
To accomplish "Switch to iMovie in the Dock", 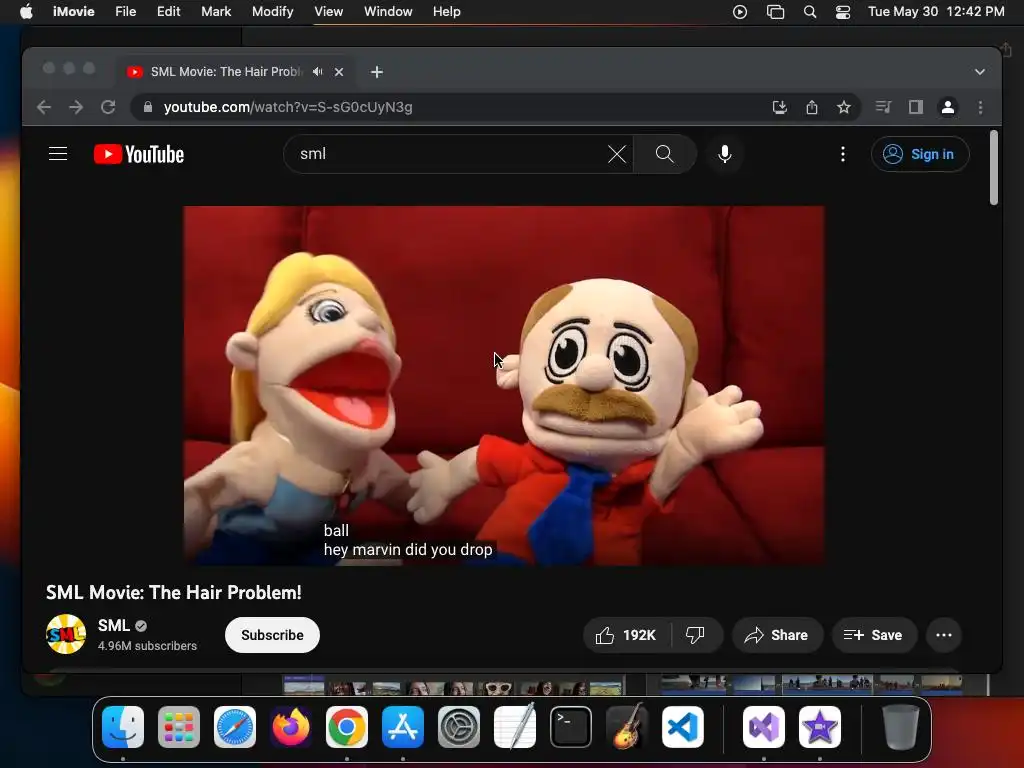I will 820,727.
